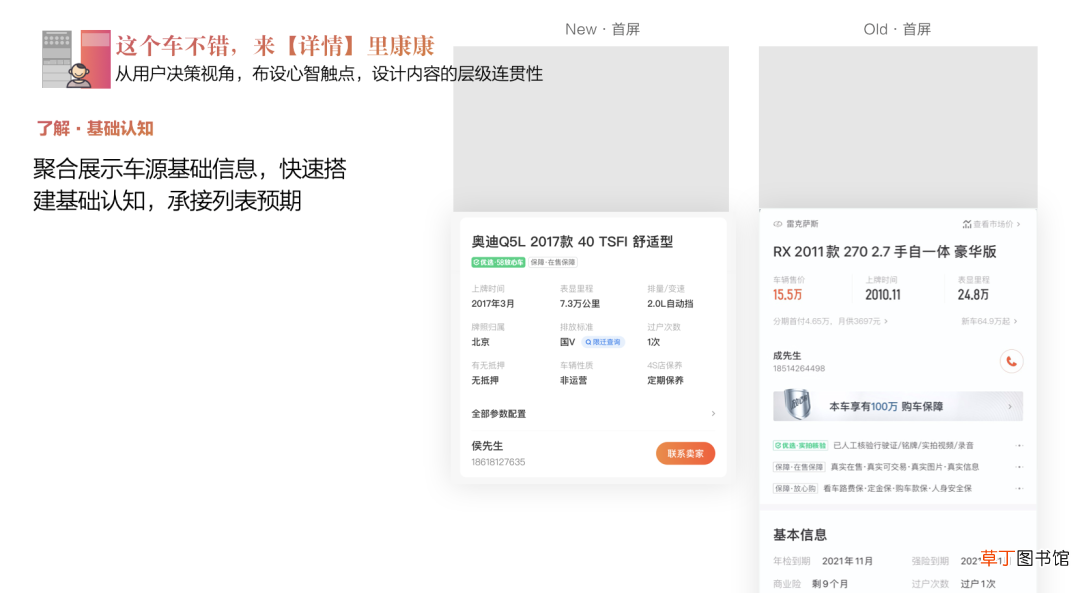Click the 北京 plate location value
The height and width of the screenshot is (593, 1080).
tap(480, 342)
